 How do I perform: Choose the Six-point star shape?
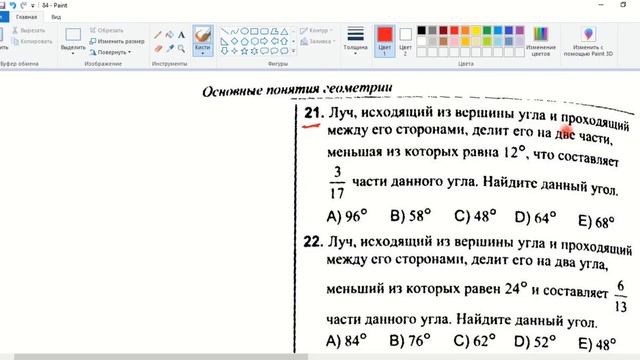coord(254,51)
